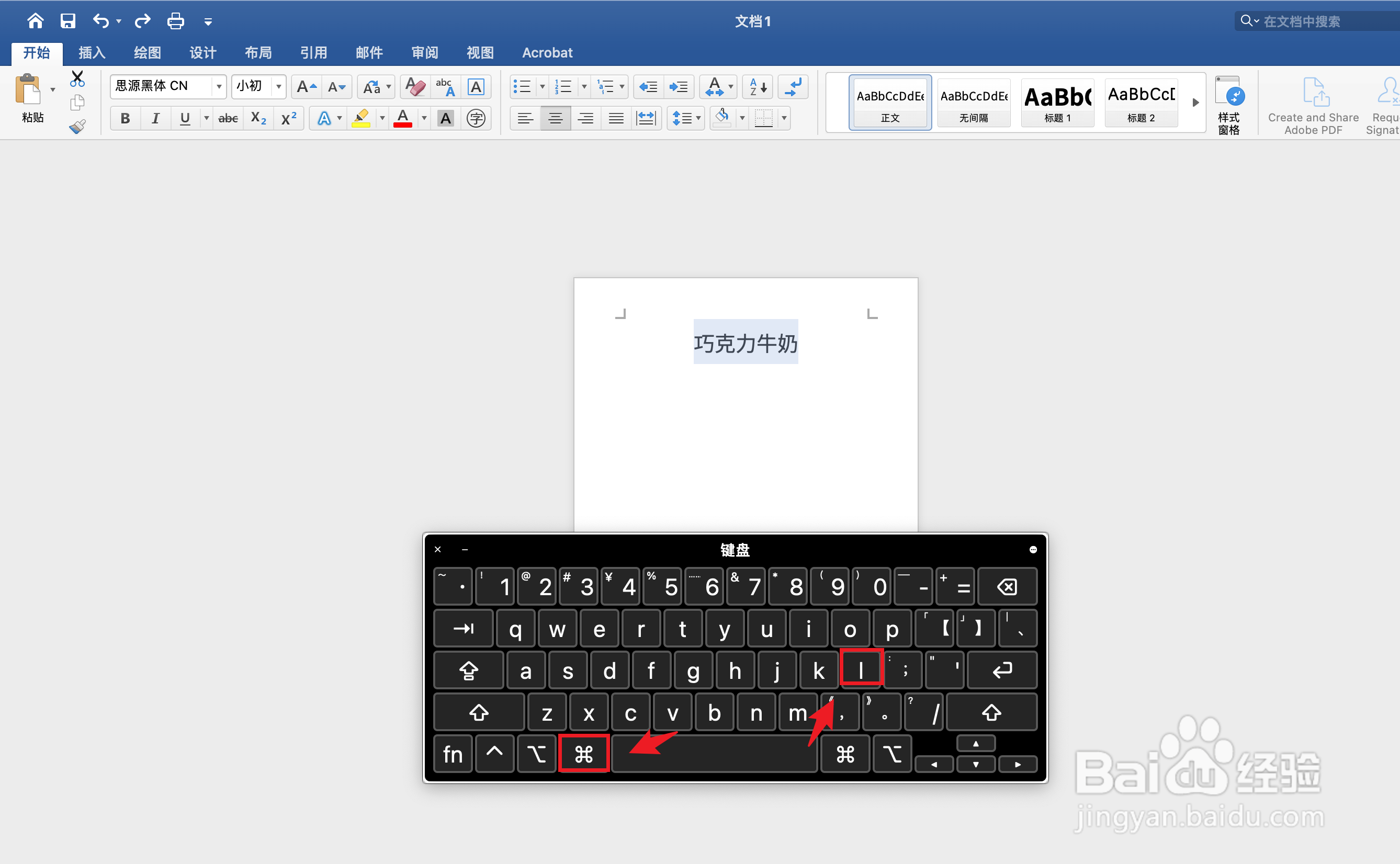
Task: Sort text with A-Z icon
Action: click(x=758, y=87)
